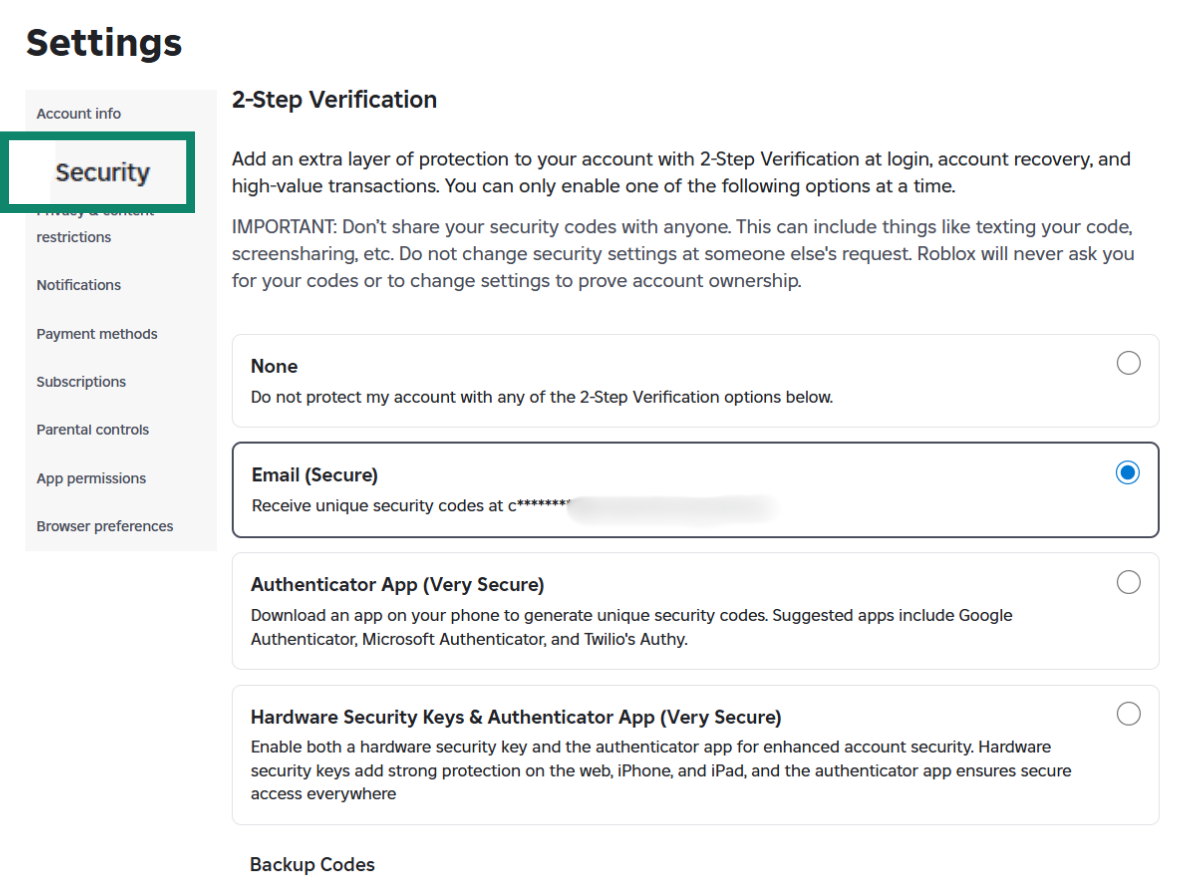Viewport: 1180px width, 891px height.
Task: Select the None 2-Step Verification option
Action: [x=1128, y=363]
